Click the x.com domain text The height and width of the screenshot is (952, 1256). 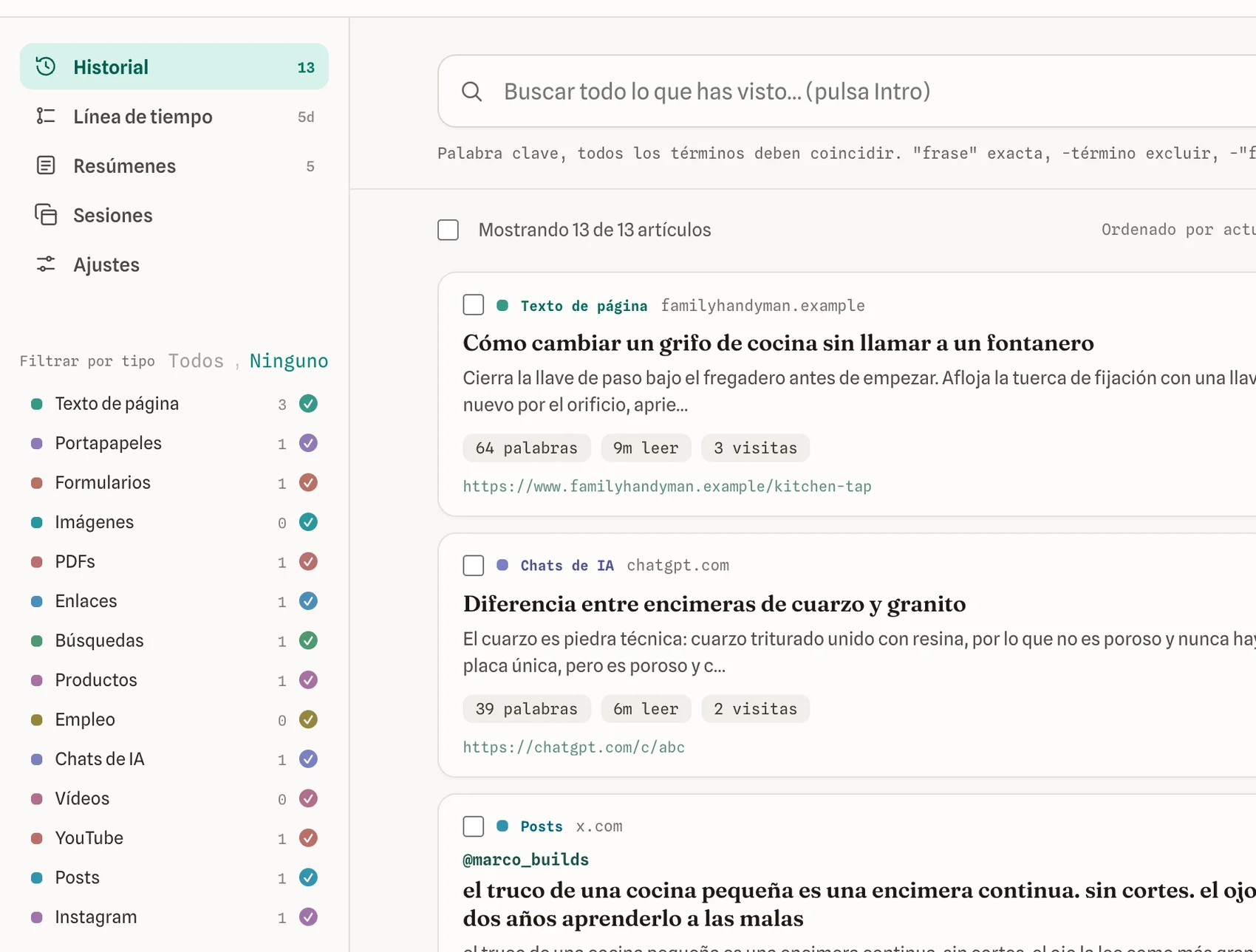pos(599,826)
